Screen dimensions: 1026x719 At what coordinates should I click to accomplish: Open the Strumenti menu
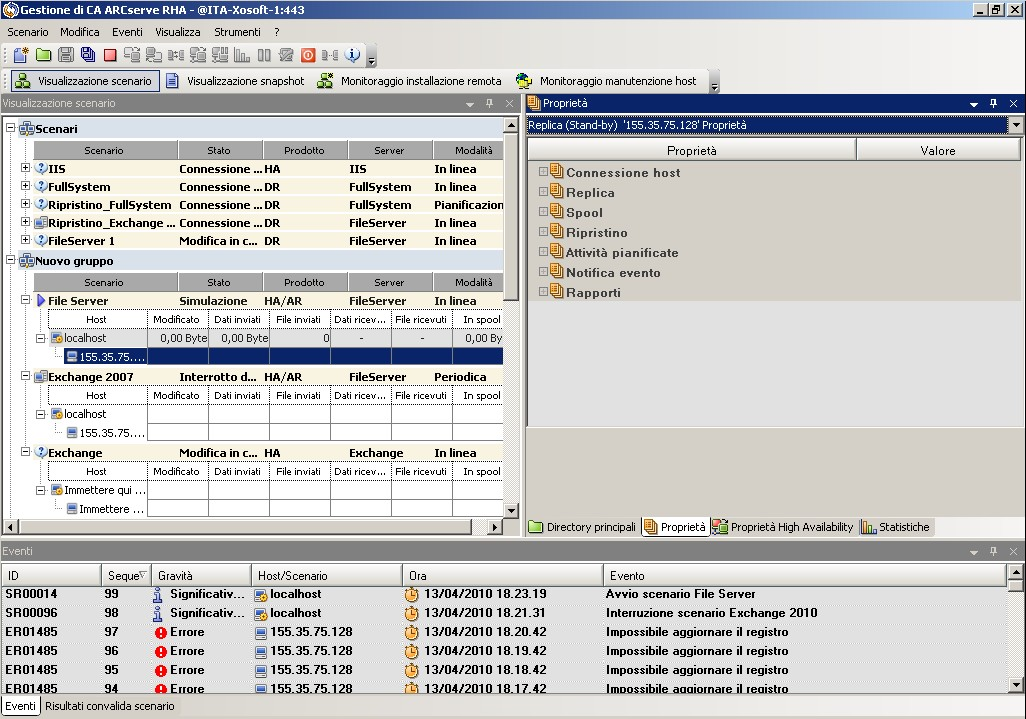pos(237,32)
